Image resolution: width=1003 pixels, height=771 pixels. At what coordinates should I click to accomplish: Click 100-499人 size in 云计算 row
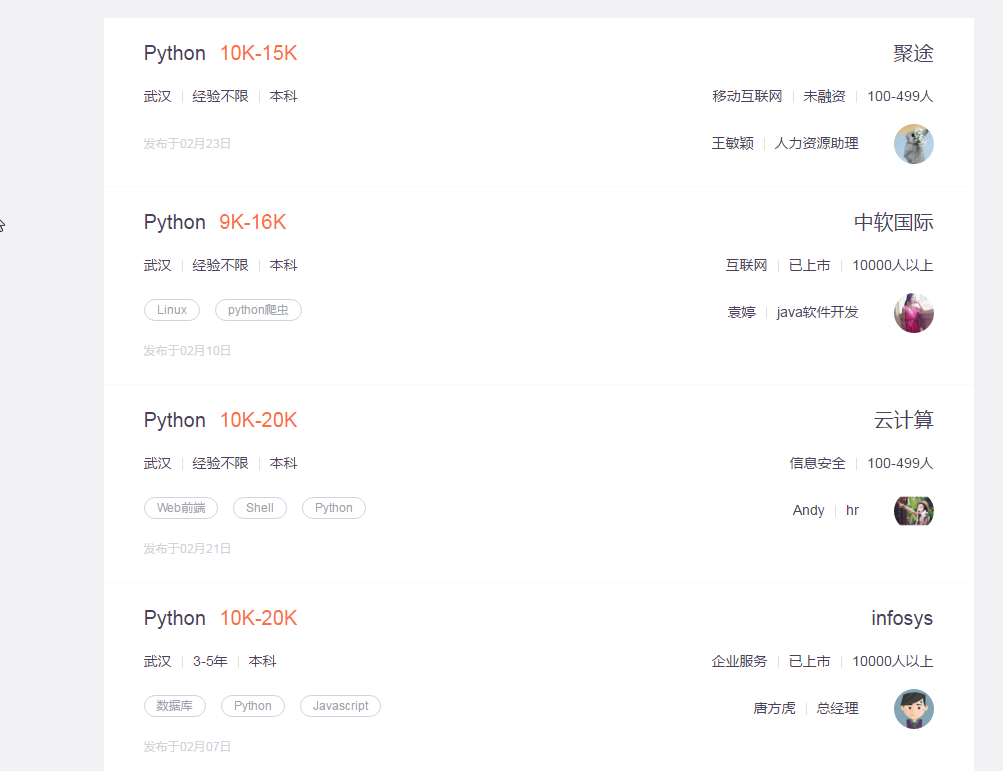pos(900,463)
